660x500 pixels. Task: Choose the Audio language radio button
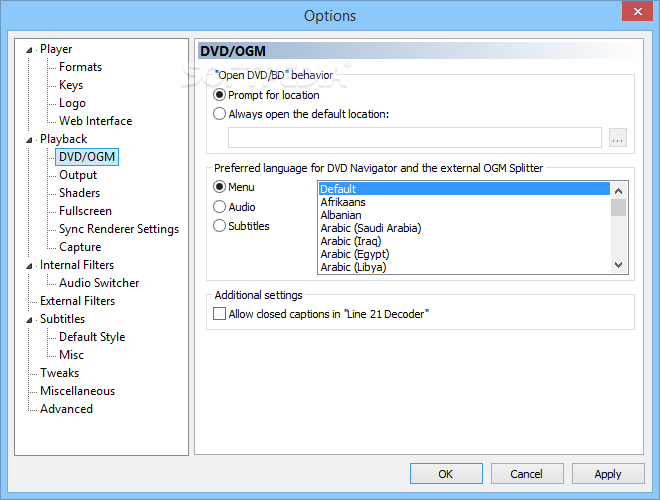point(219,207)
